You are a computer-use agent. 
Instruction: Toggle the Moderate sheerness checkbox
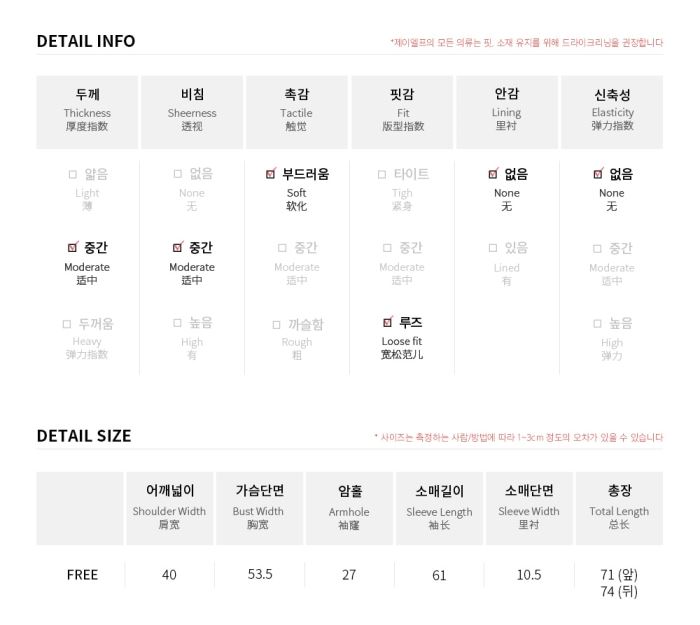click(x=178, y=247)
